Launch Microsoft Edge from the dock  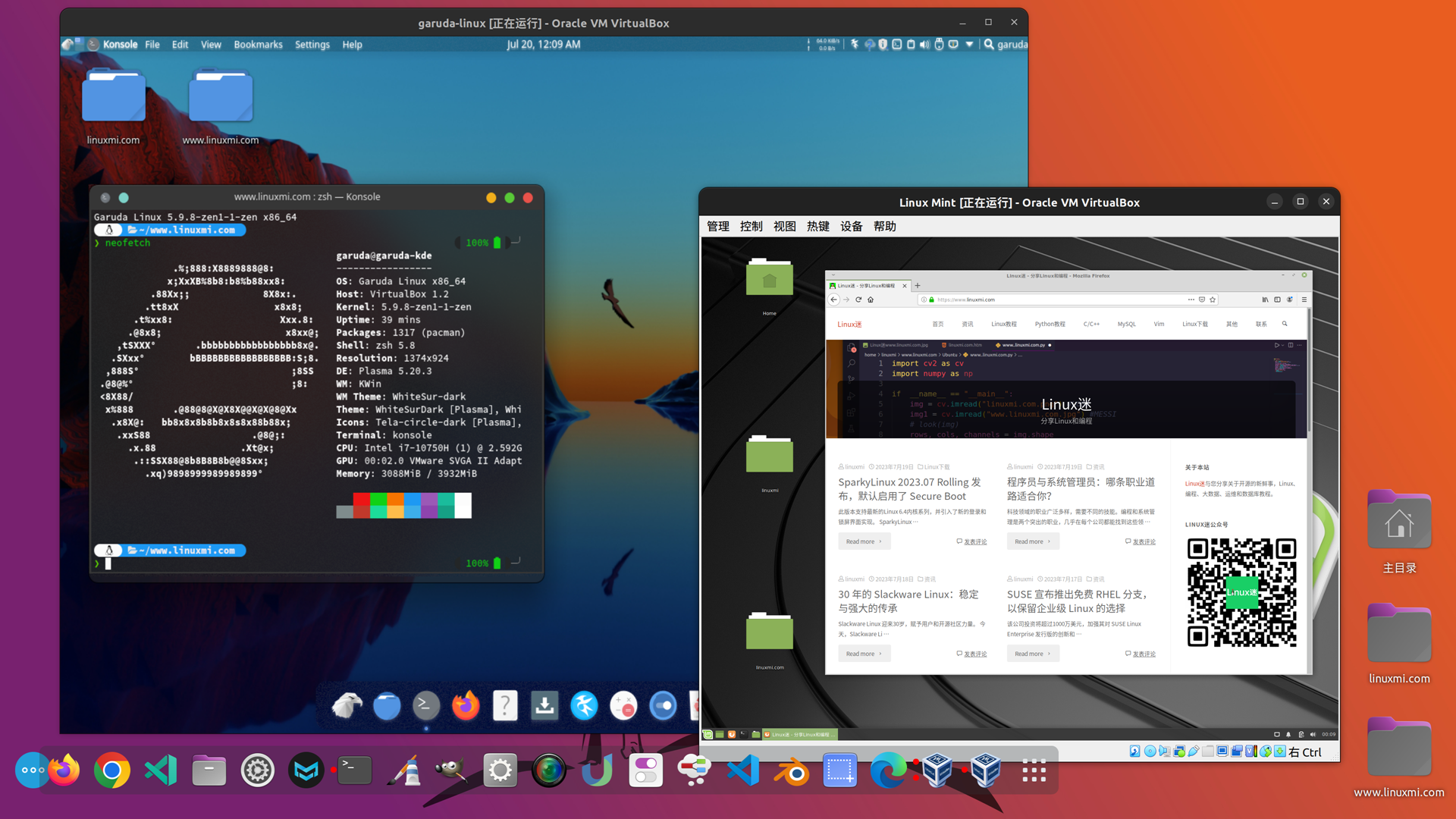[888, 771]
